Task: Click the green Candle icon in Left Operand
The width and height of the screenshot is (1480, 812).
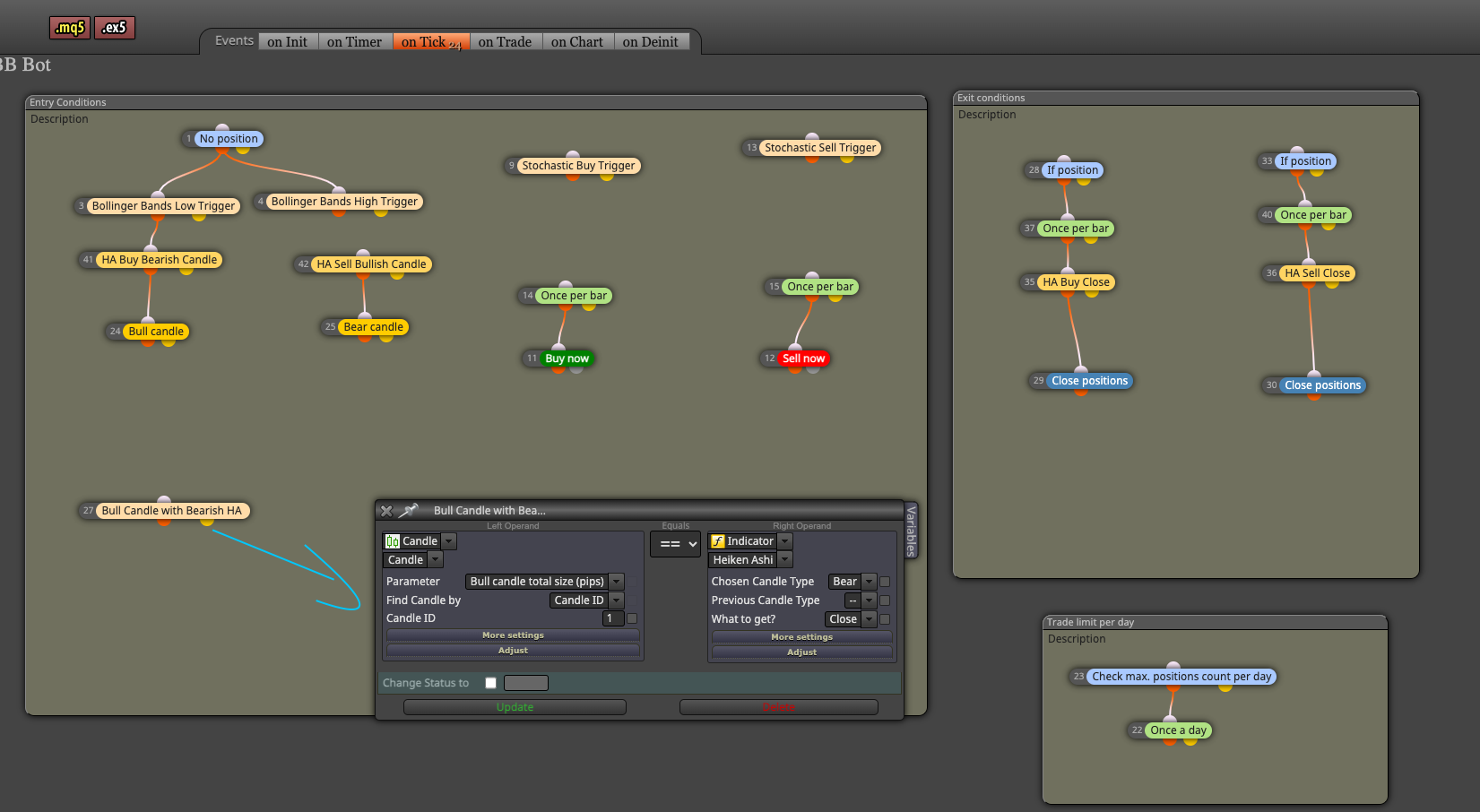Action: point(392,541)
